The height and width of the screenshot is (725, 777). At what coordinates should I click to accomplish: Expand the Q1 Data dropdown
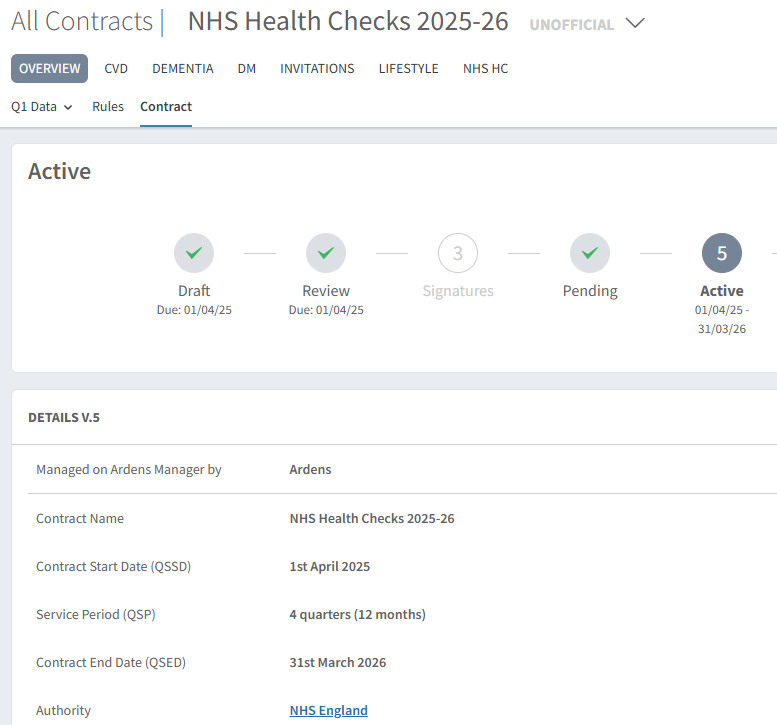pyautogui.click(x=42, y=107)
